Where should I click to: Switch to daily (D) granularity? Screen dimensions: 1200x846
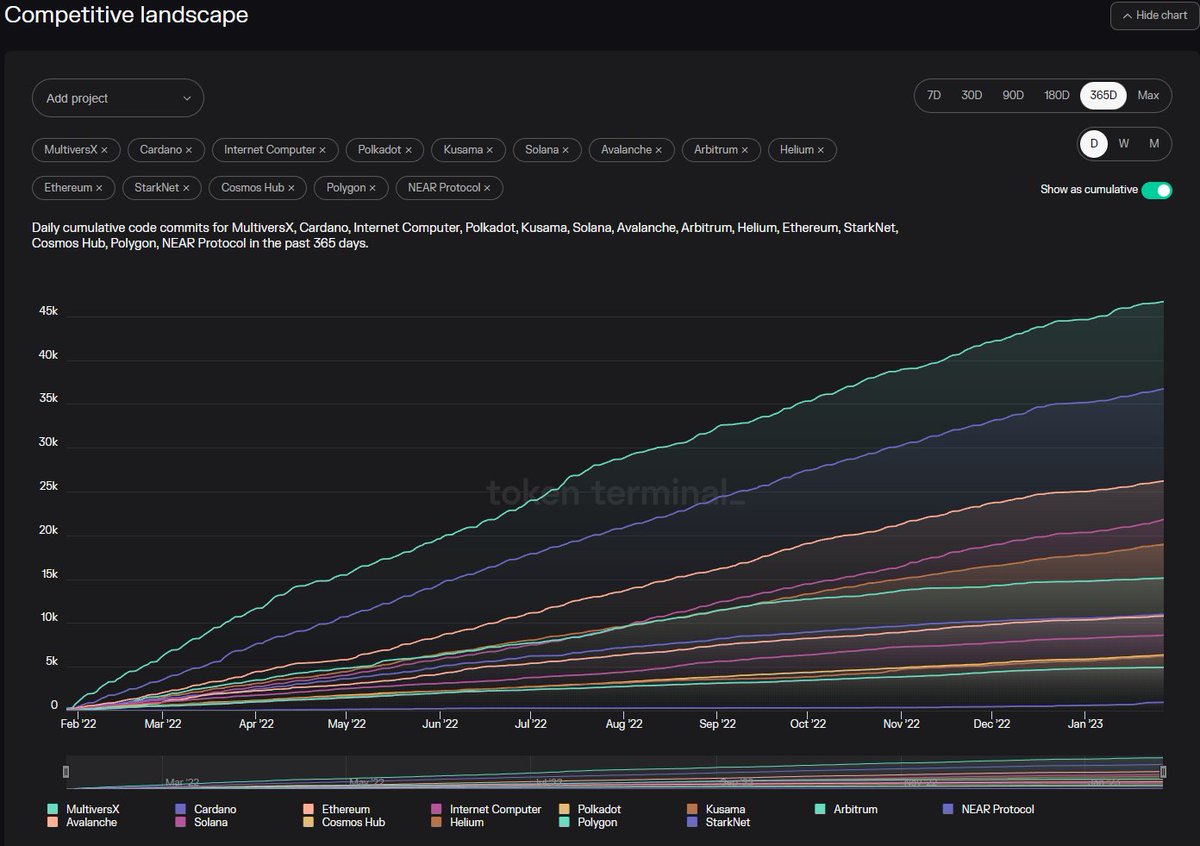click(1094, 144)
